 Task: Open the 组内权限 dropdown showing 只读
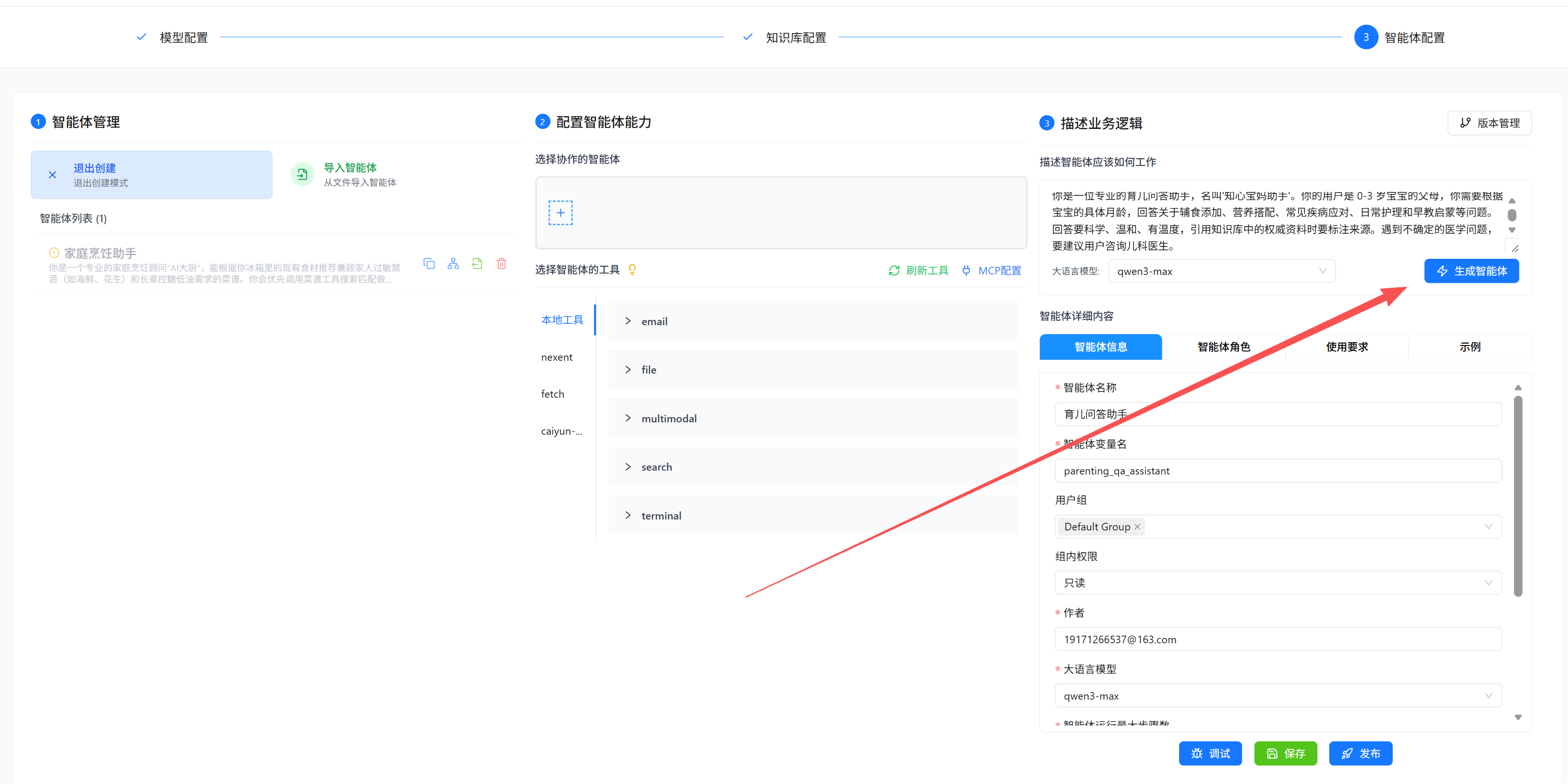(x=1277, y=583)
